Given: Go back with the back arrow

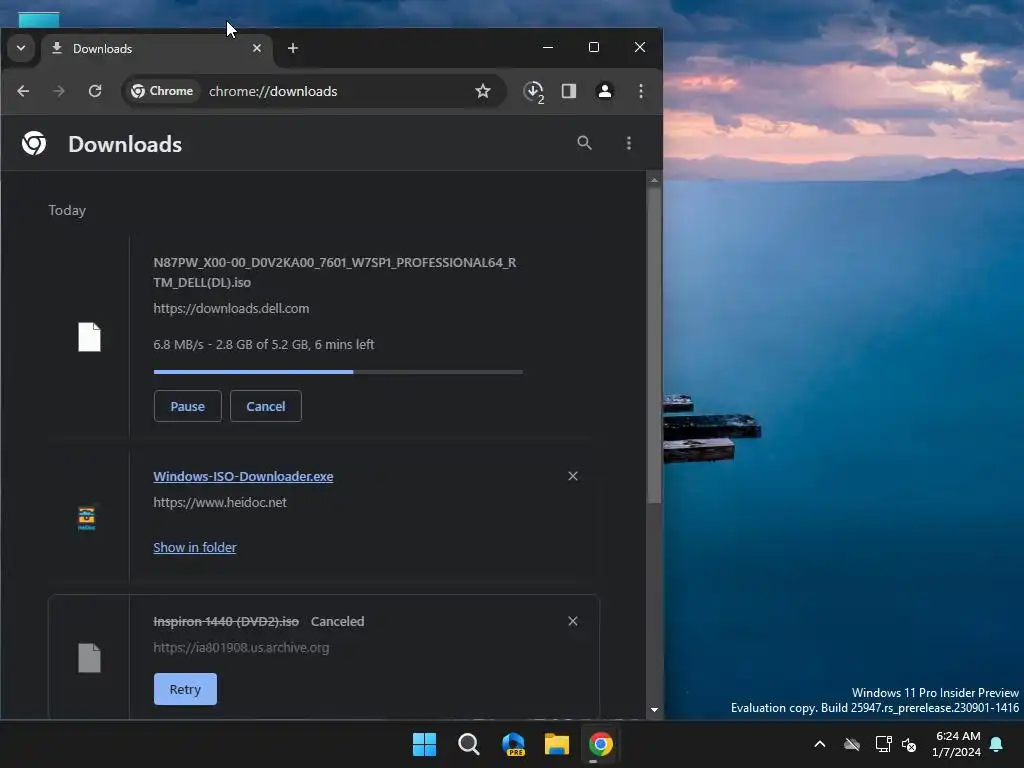Looking at the screenshot, I should point(24,91).
